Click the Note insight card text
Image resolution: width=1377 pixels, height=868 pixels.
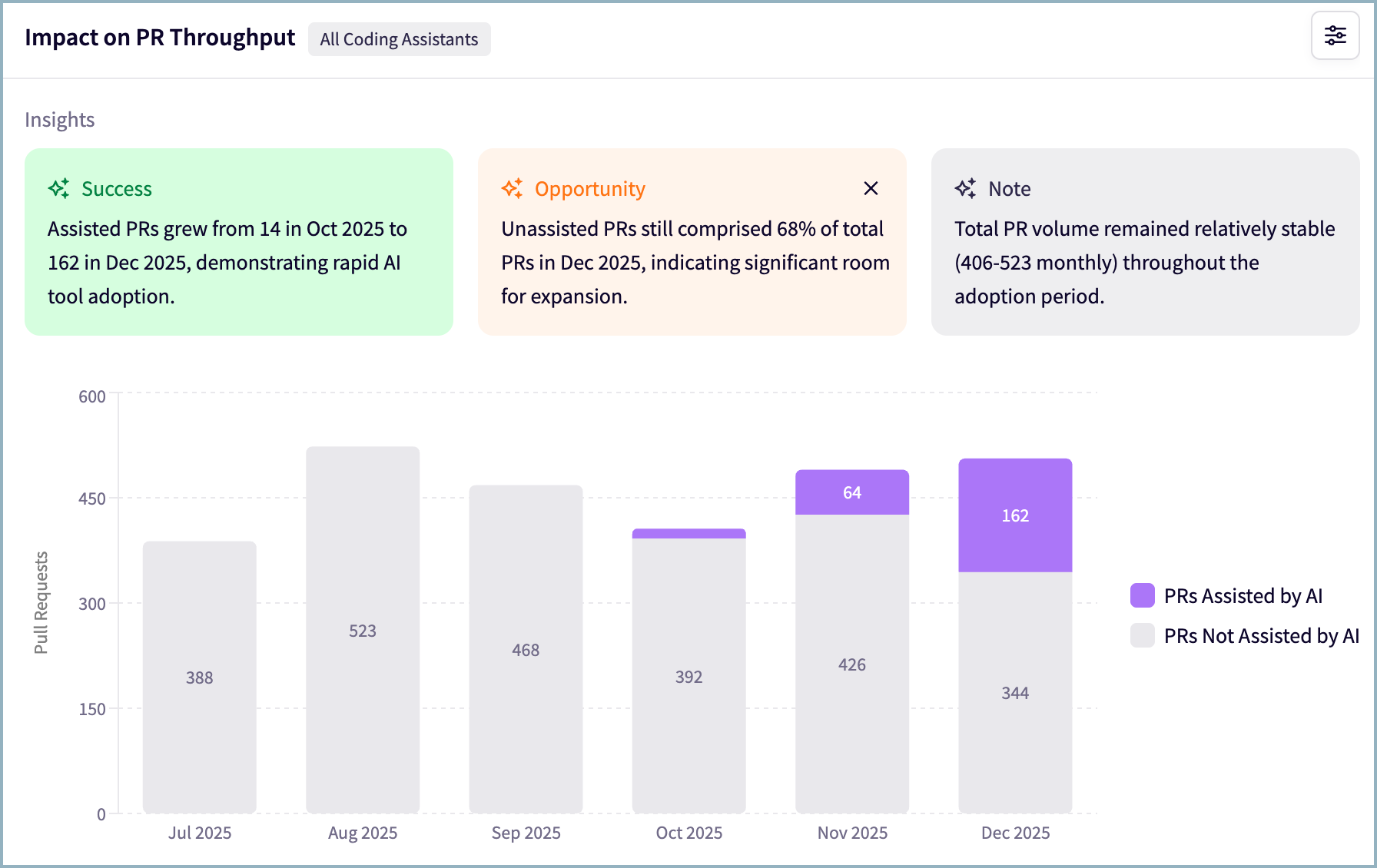point(1144,262)
